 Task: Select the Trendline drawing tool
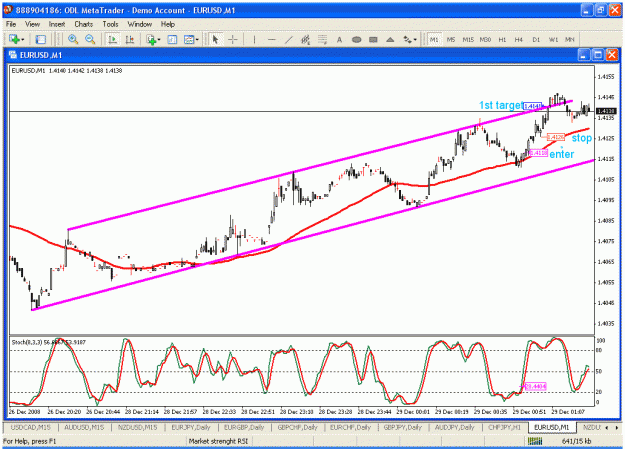pos(289,39)
